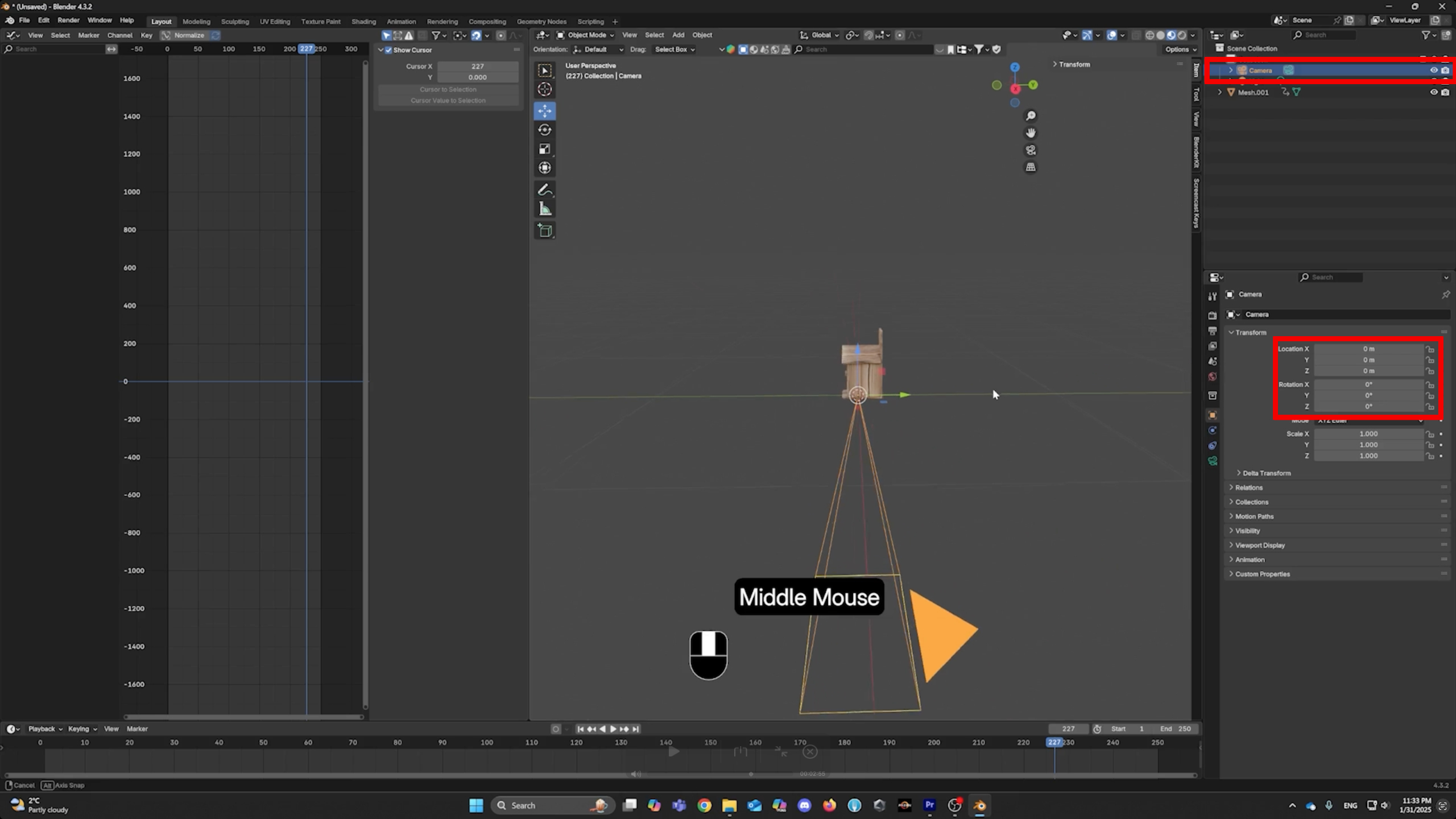Open the Chrome icon in the taskbar
The image size is (1456, 819).
[704, 805]
